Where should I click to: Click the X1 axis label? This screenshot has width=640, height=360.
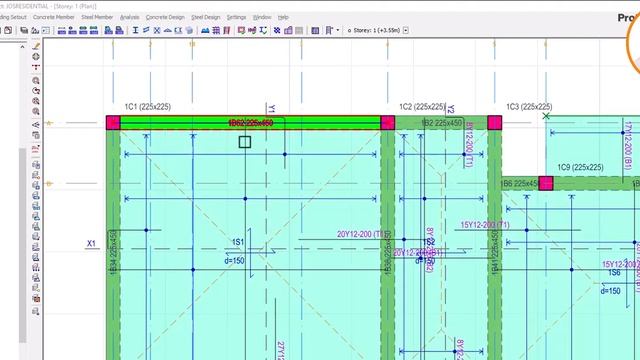pyautogui.click(x=91, y=244)
